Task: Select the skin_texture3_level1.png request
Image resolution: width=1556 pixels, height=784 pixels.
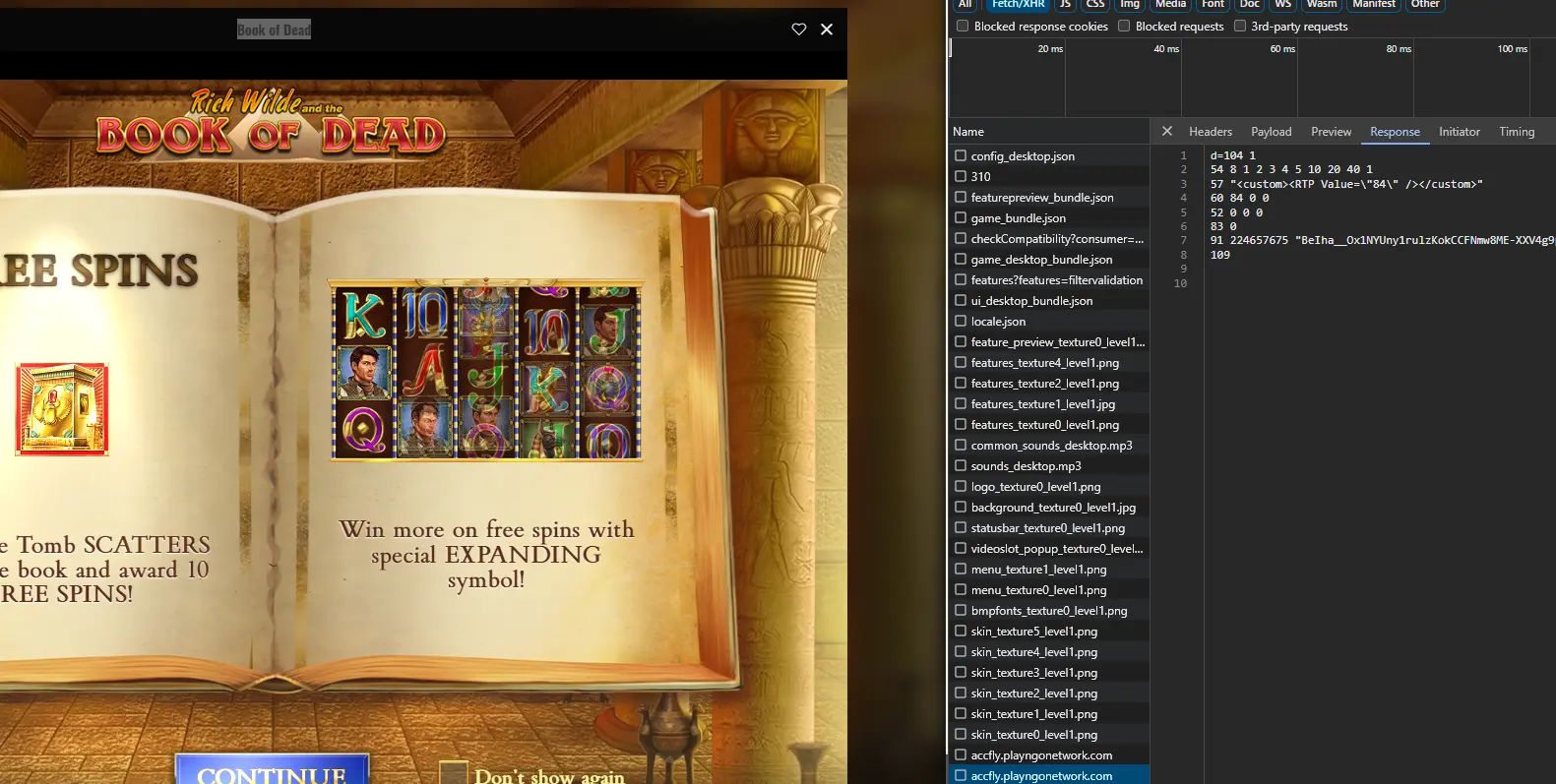Action: pos(1048,672)
